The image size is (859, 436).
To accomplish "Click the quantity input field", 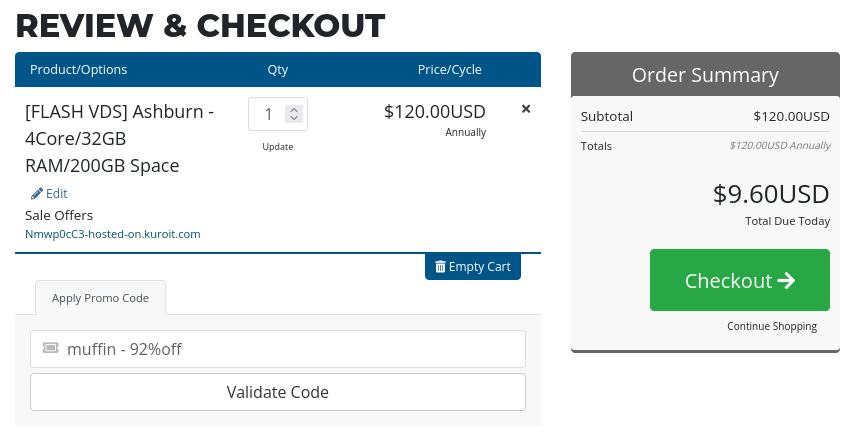I will 278,114.
